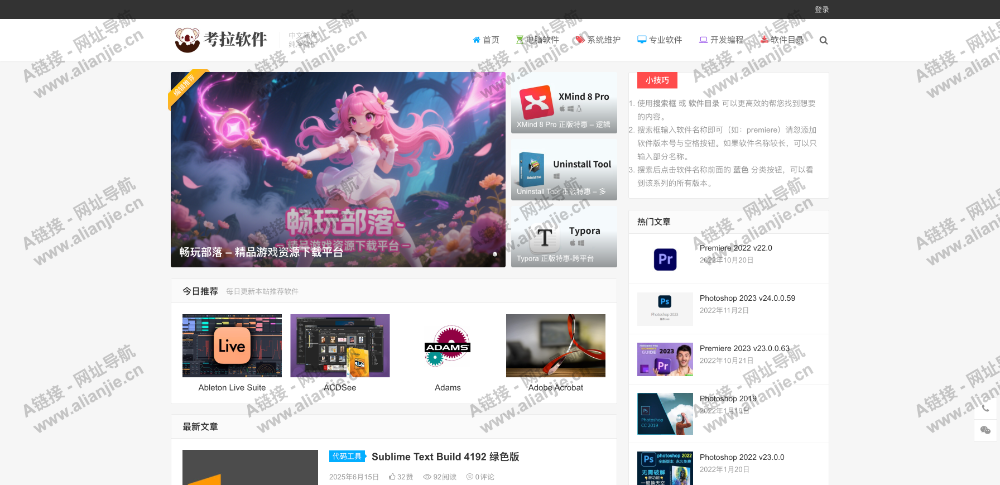Click the ACDSee caption text
Image resolution: width=1000 pixels, height=485 pixels.
pos(340,387)
